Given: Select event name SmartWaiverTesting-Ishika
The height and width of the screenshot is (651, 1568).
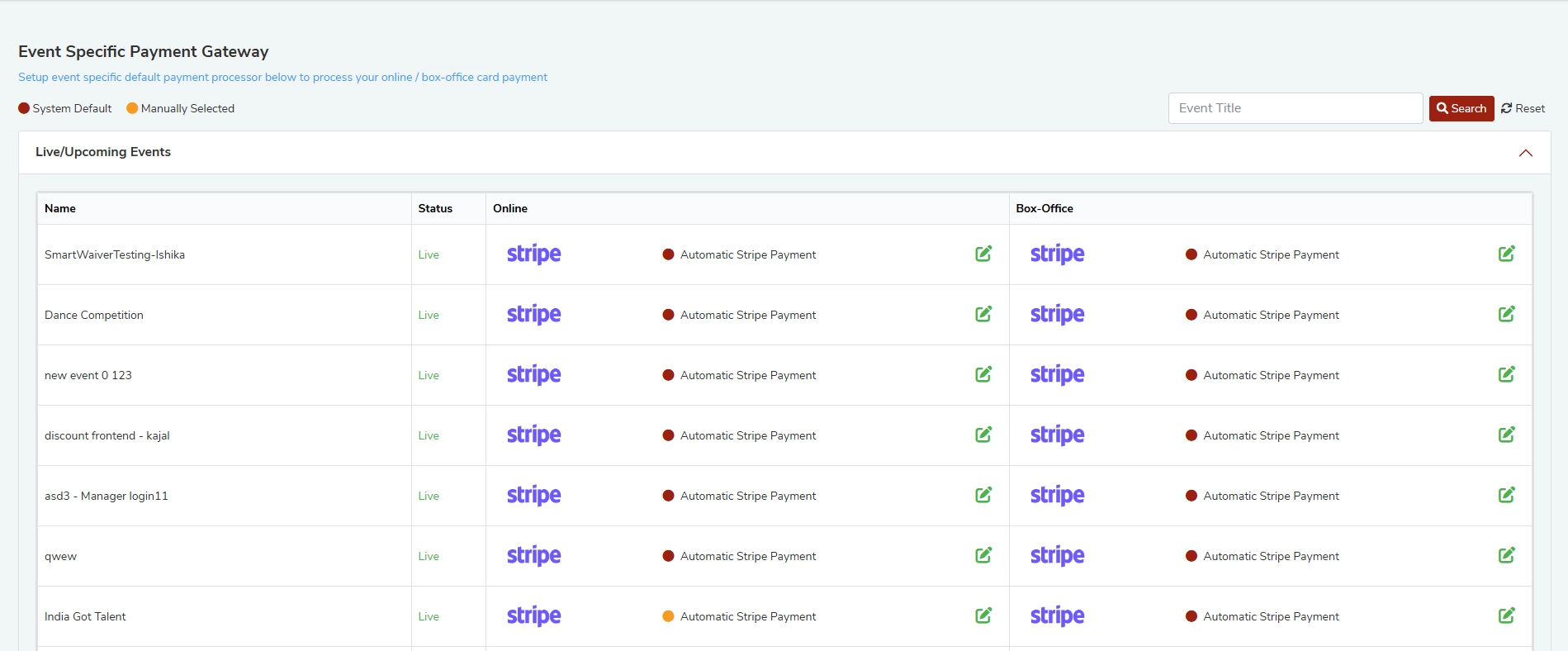Looking at the screenshot, I should tap(115, 254).
